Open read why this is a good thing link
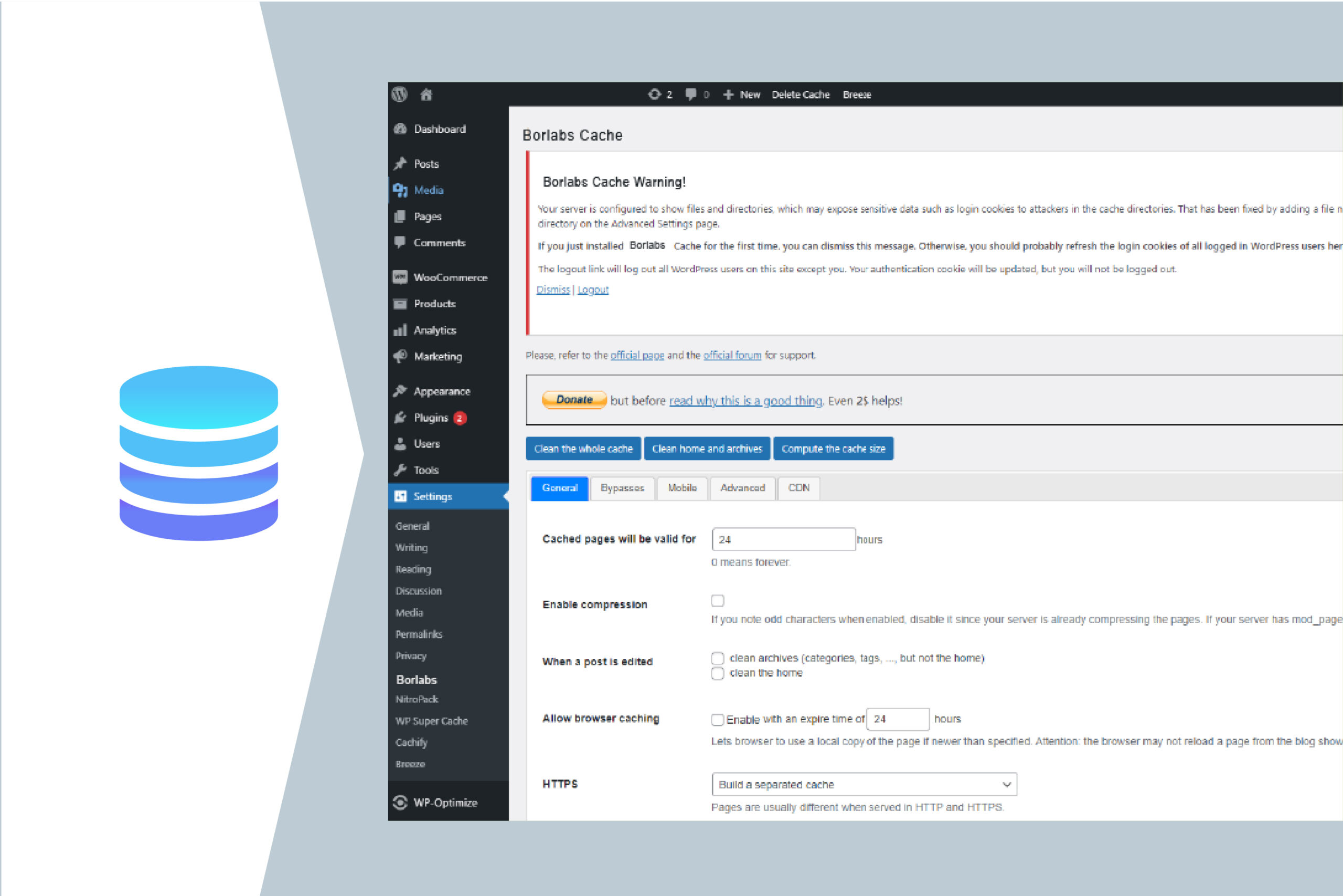Screen dimensions: 1343x896 pyautogui.click(x=746, y=401)
